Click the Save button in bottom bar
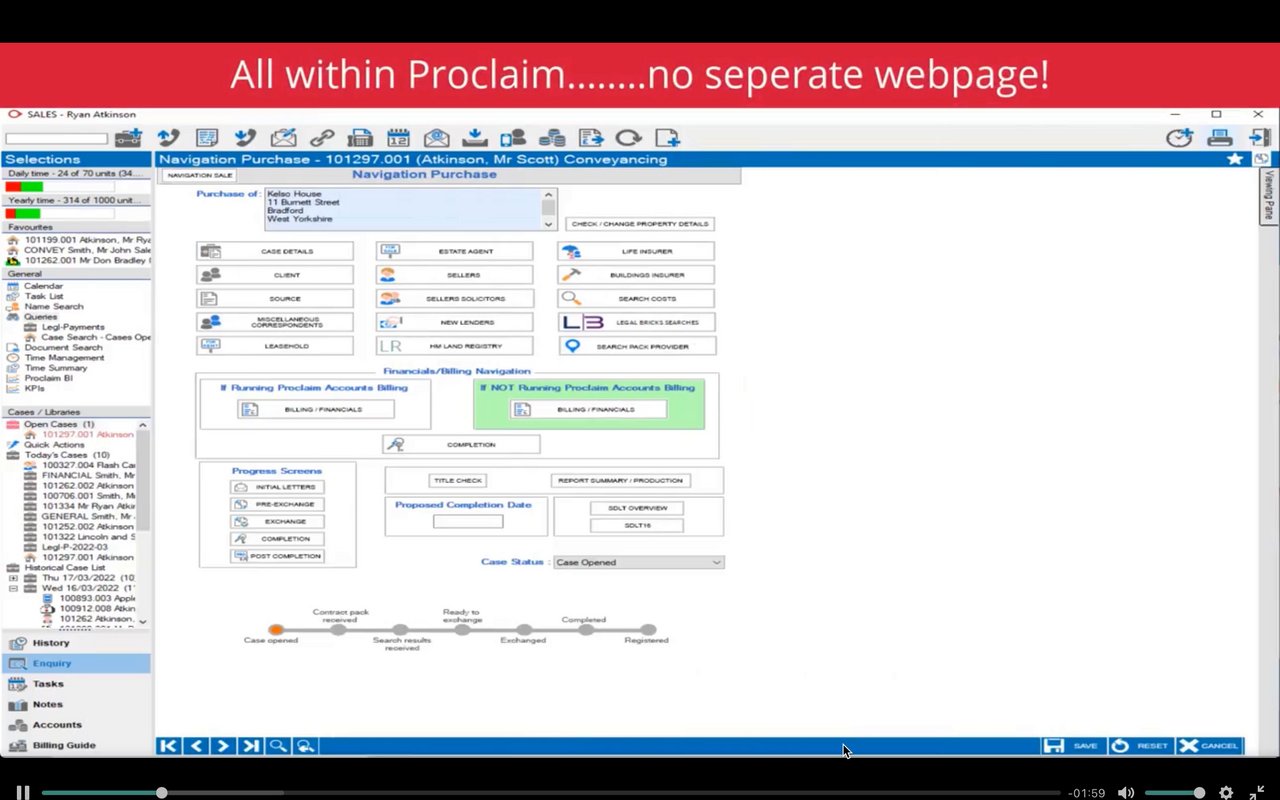Viewport: 1280px width, 800px height. pos(1072,746)
